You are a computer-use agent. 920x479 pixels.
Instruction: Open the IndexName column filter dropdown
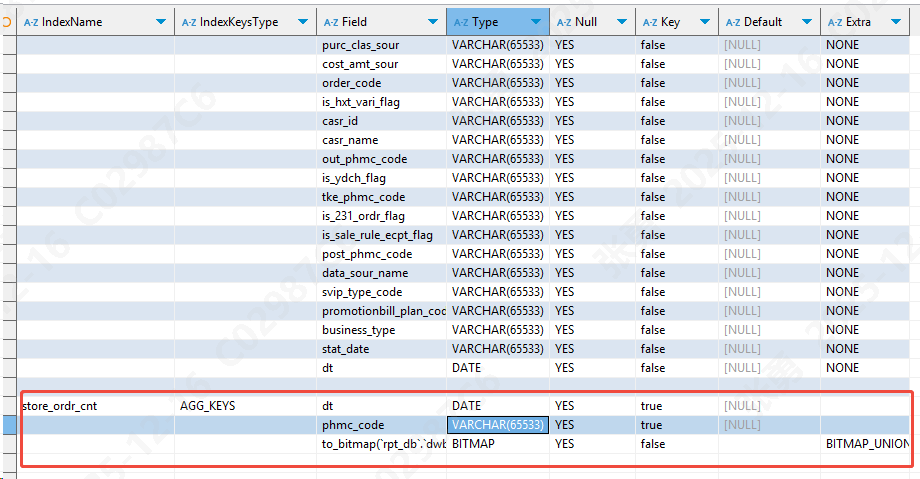(x=161, y=22)
